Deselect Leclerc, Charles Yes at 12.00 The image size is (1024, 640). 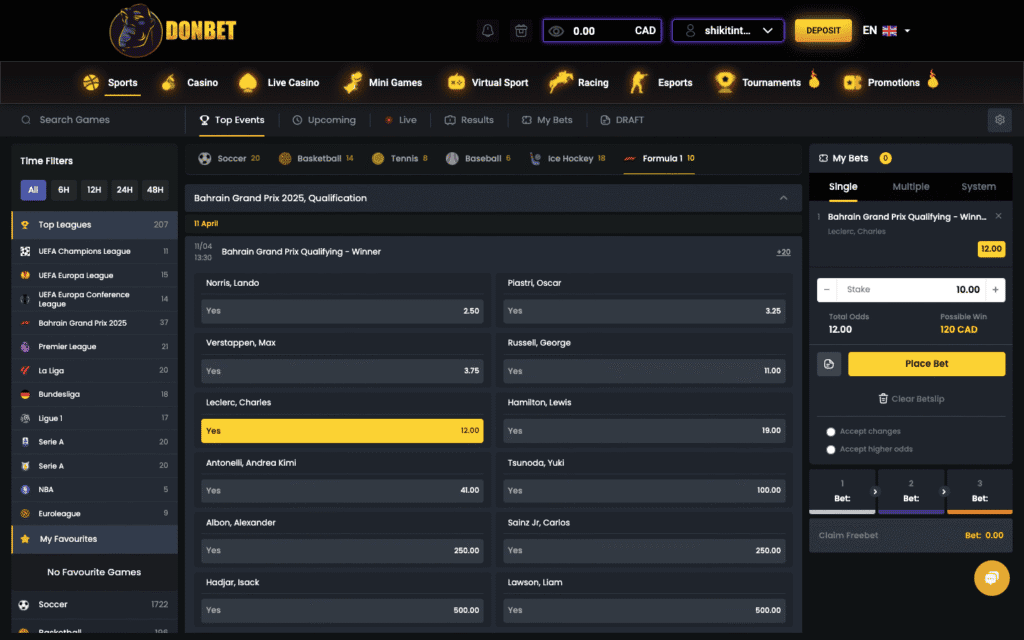342,431
